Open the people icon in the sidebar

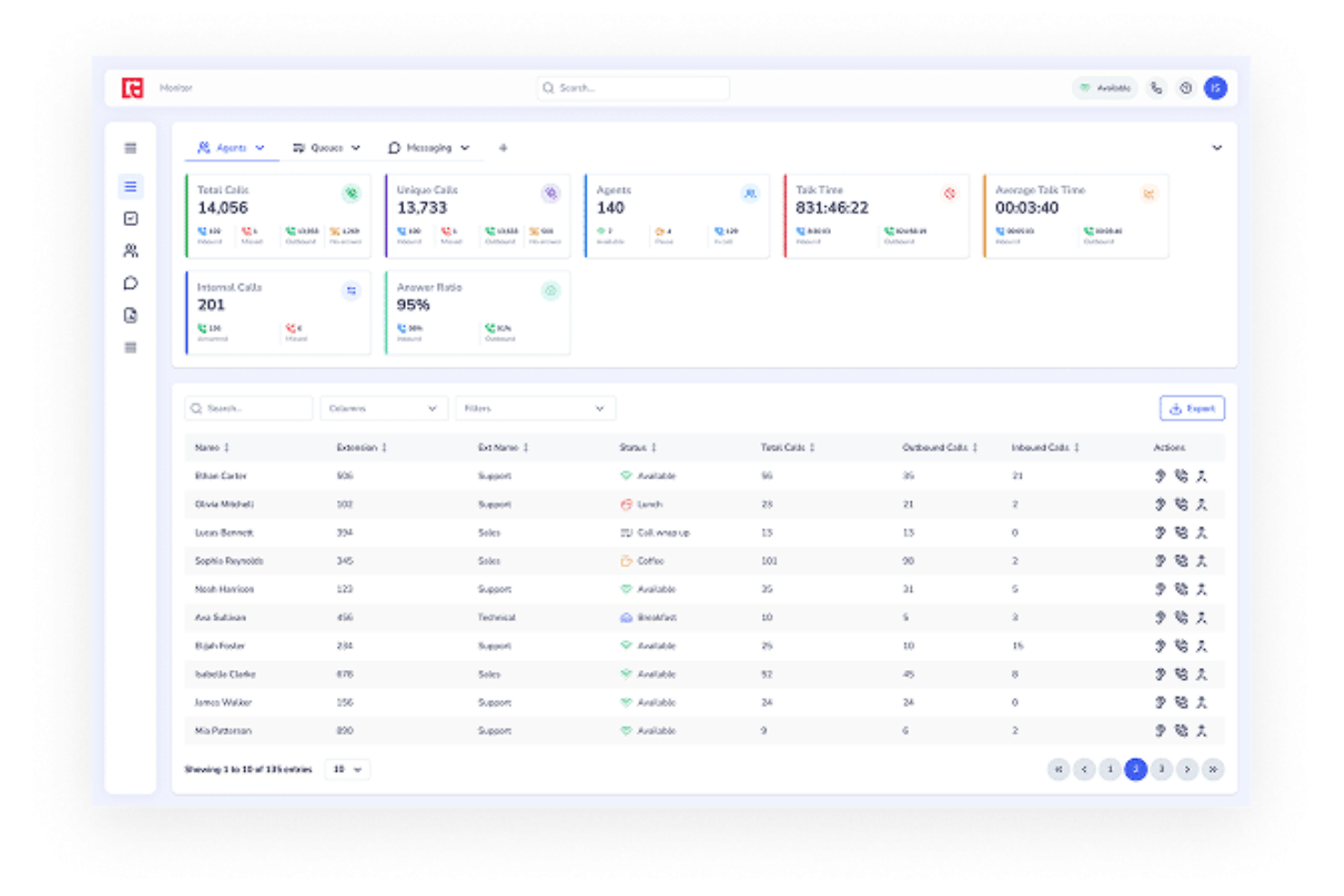pyautogui.click(x=131, y=251)
